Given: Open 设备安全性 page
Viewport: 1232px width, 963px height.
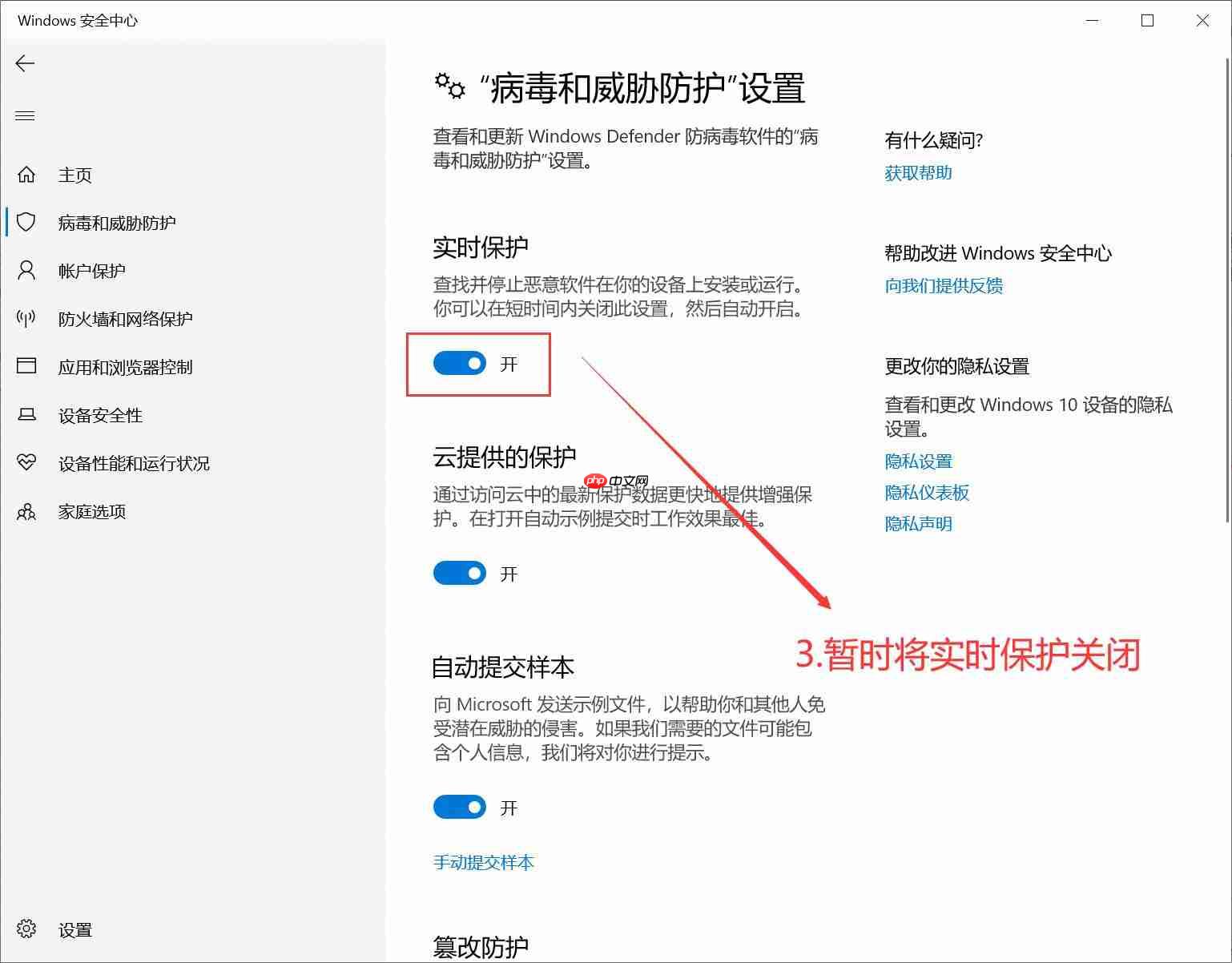Looking at the screenshot, I should pyautogui.click(x=99, y=415).
